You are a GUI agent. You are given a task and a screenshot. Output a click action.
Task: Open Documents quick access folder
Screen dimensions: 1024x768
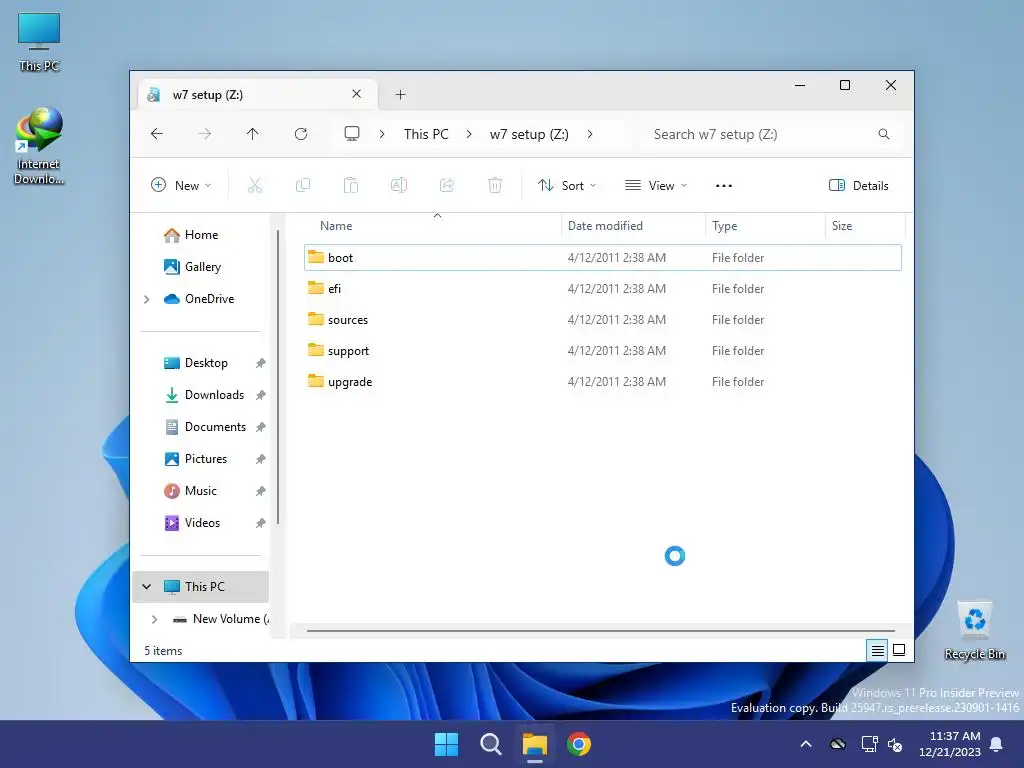[x=216, y=426]
